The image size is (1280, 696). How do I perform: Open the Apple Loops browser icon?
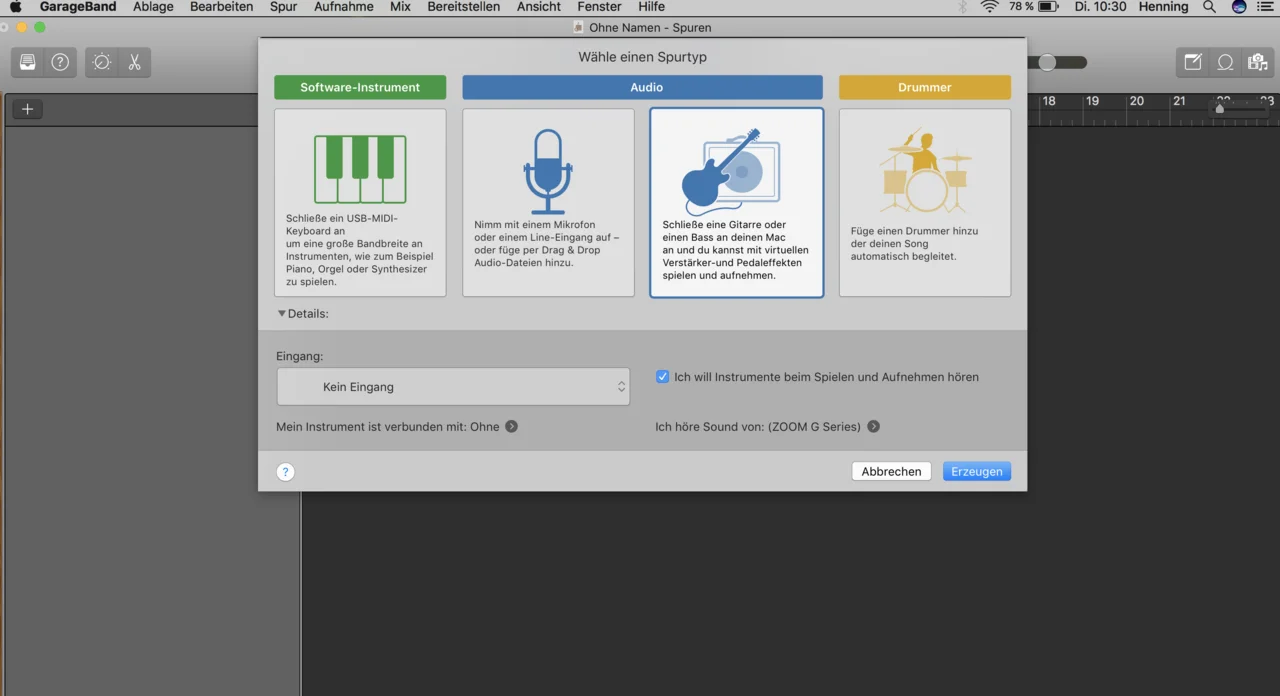tap(1225, 62)
